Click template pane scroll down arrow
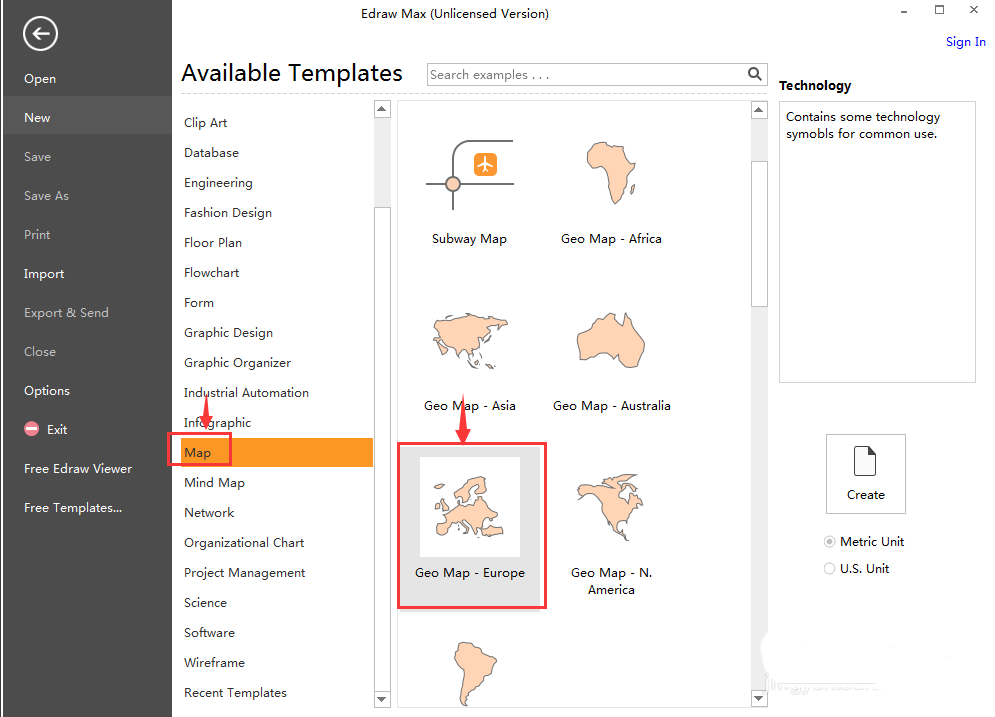Viewport: 995px width, 717px height. coord(759,699)
